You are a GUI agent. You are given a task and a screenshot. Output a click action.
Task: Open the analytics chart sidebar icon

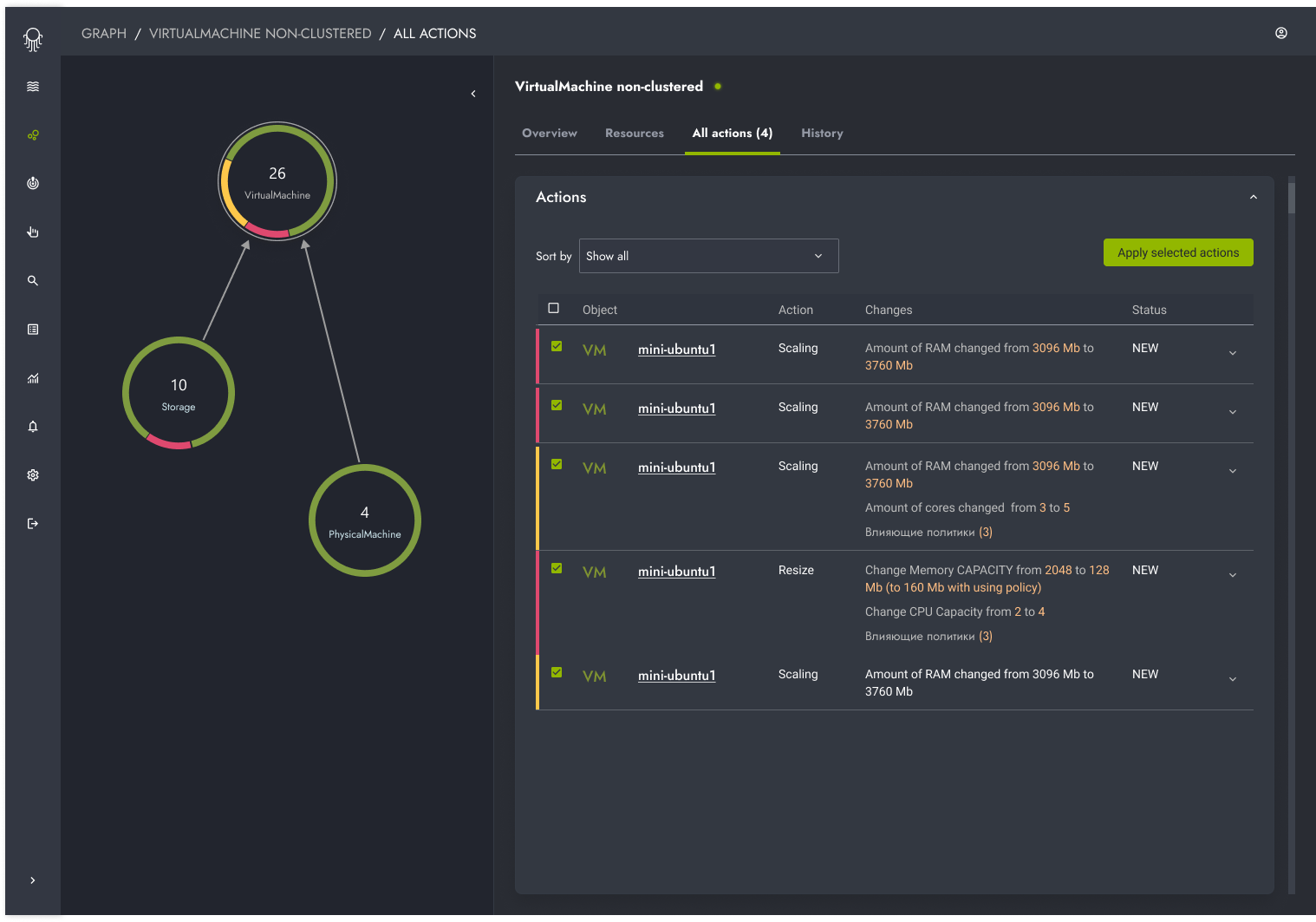33,378
